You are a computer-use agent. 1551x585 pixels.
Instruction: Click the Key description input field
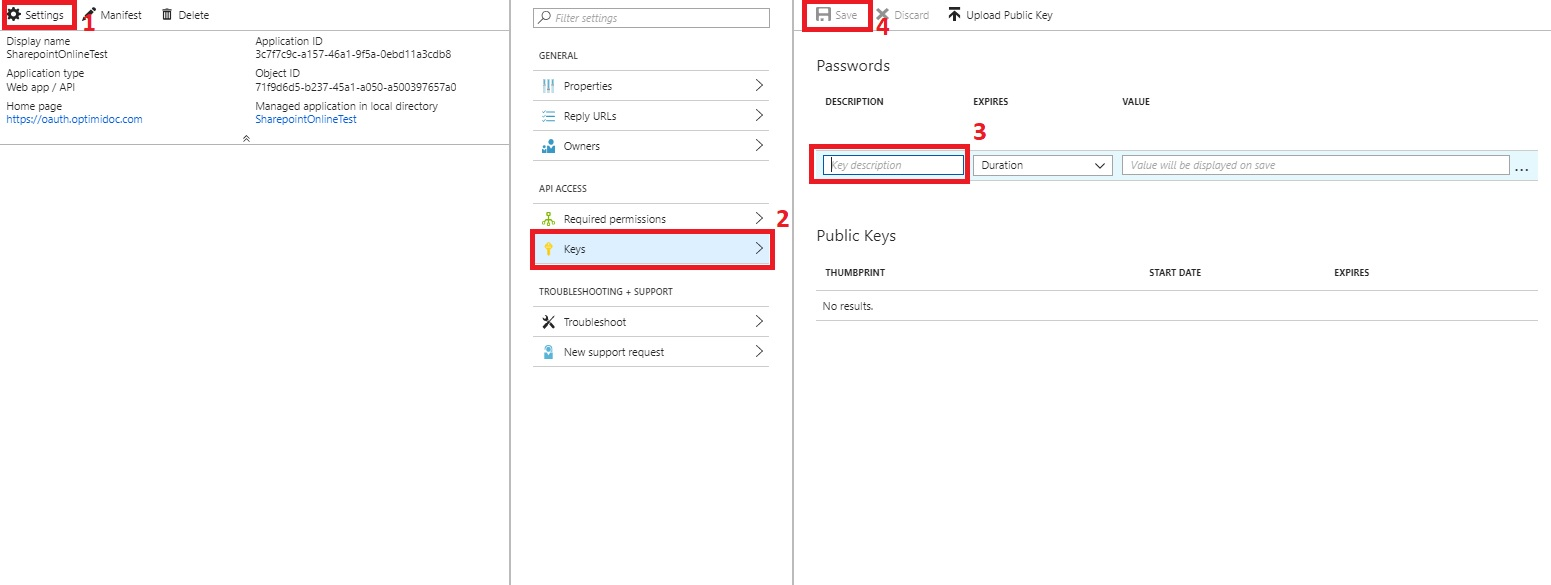point(893,165)
